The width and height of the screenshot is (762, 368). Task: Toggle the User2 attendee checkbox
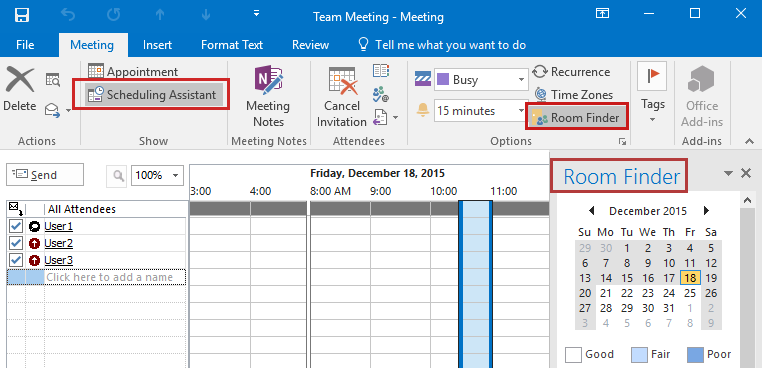16,243
